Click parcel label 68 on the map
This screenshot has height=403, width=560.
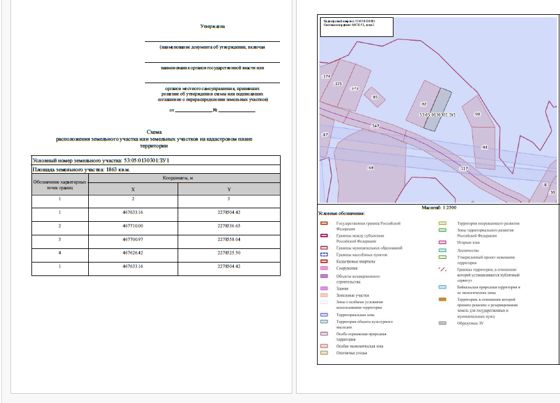[371, 168]
